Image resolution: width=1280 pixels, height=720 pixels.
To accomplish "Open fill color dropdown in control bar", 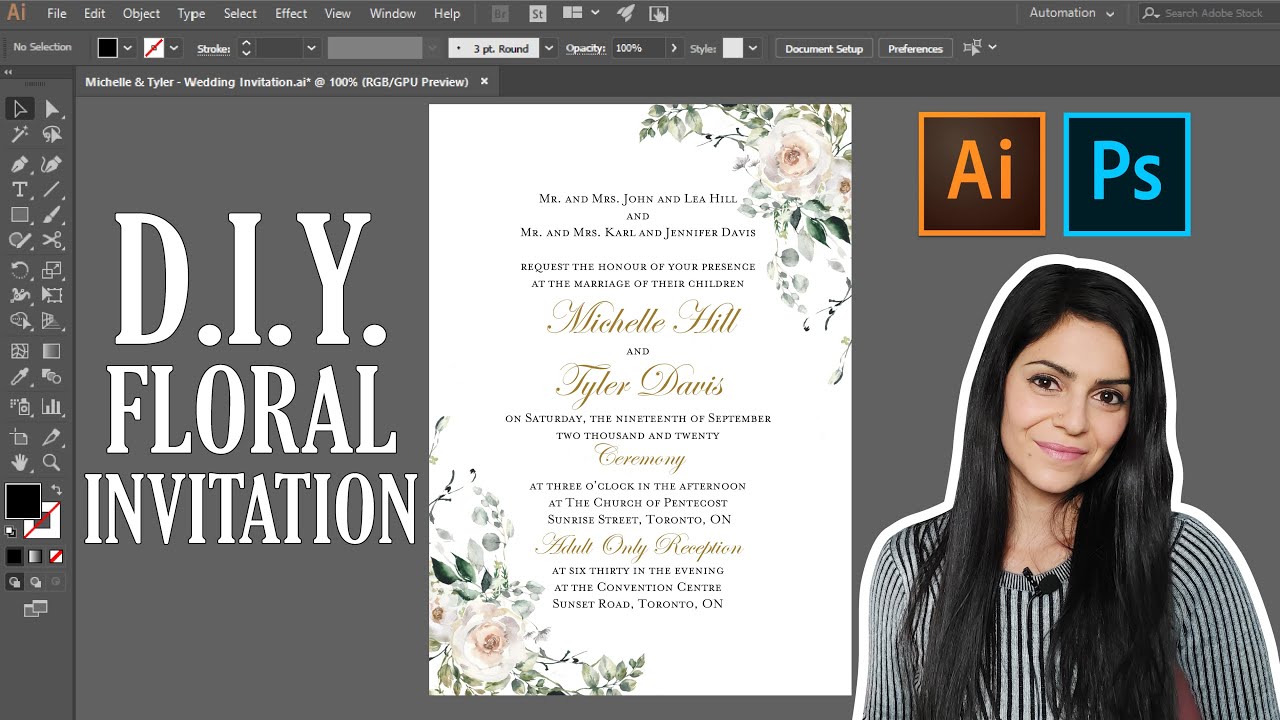I will click(127, 48).
